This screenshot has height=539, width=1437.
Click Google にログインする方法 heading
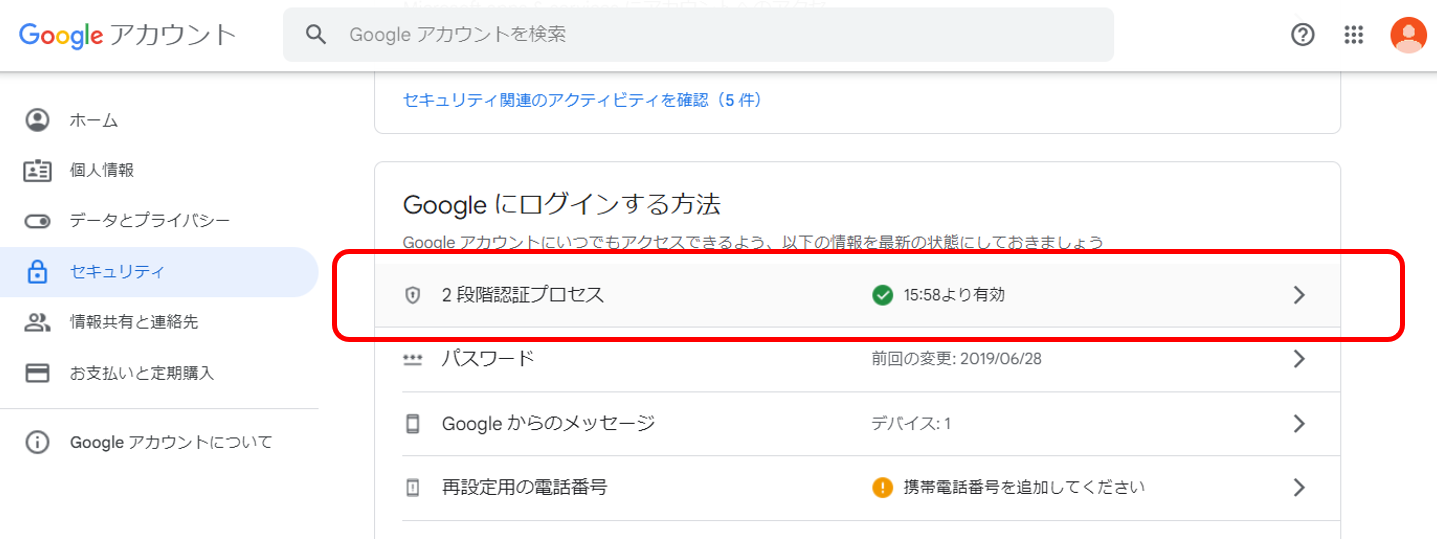tap(561, 205)
